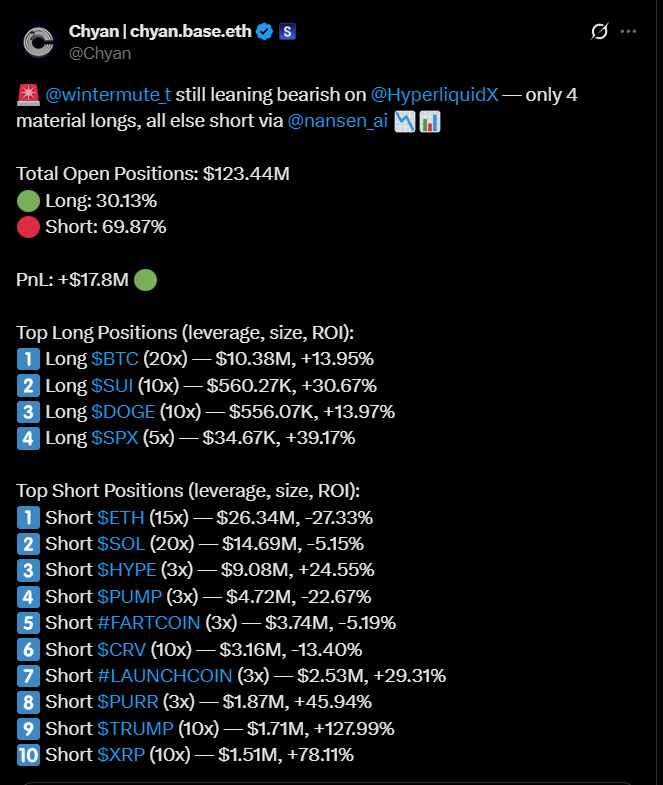Visit the @nansen_ai mention
663x785 pixels.
[x=338, y=121]
